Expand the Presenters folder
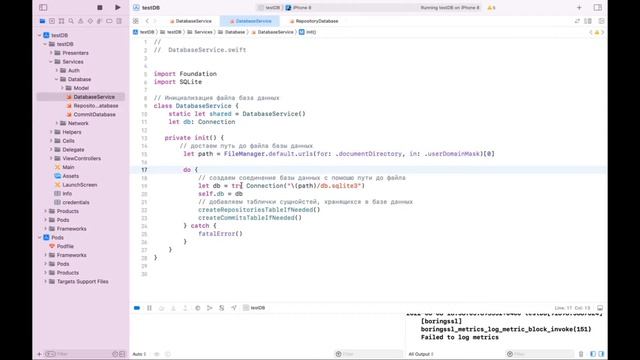The image size is (640, 360). point(51,53)
